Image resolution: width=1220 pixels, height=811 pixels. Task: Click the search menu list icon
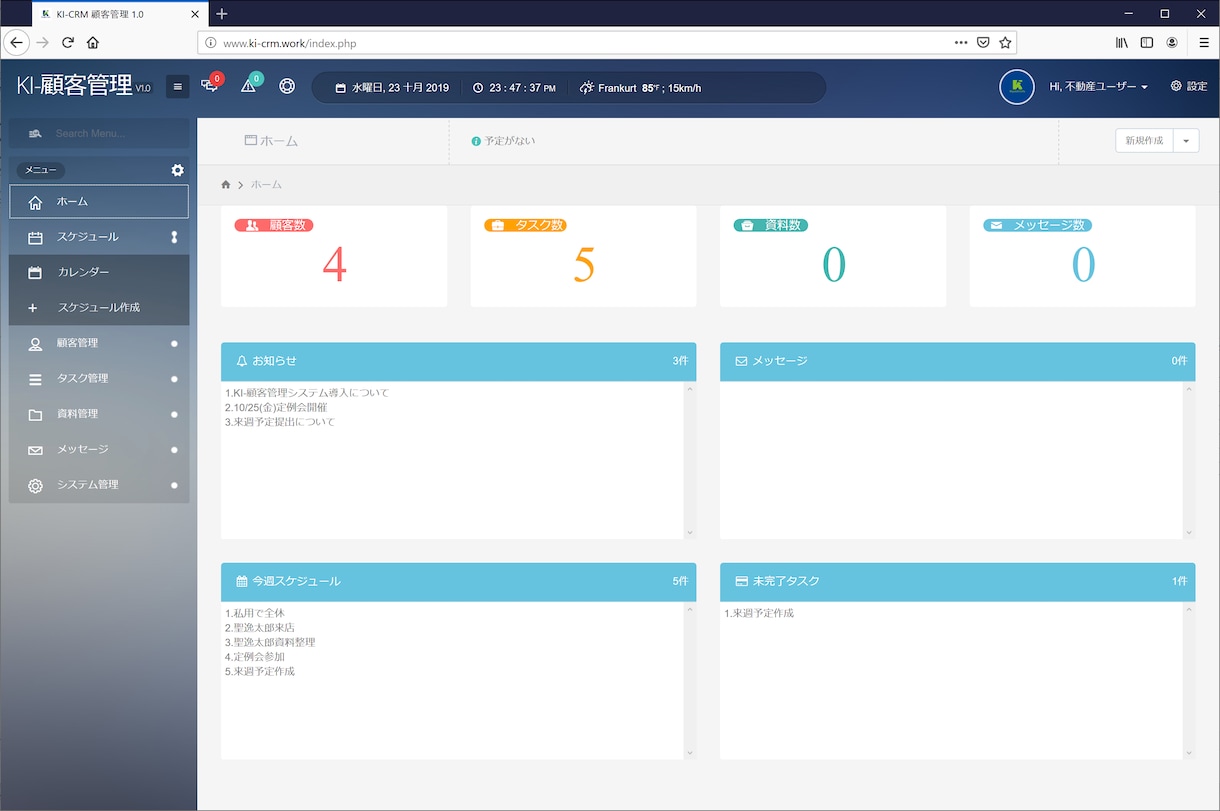click(x=35, y=133)
